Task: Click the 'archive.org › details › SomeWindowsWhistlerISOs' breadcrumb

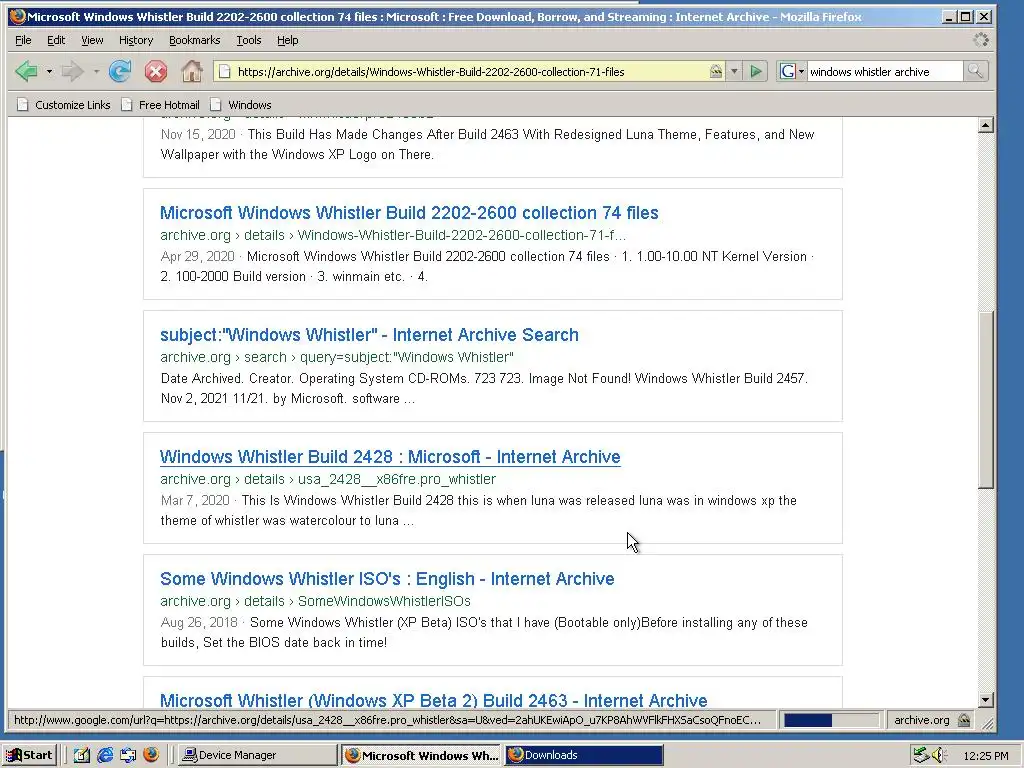Action: 315,601
